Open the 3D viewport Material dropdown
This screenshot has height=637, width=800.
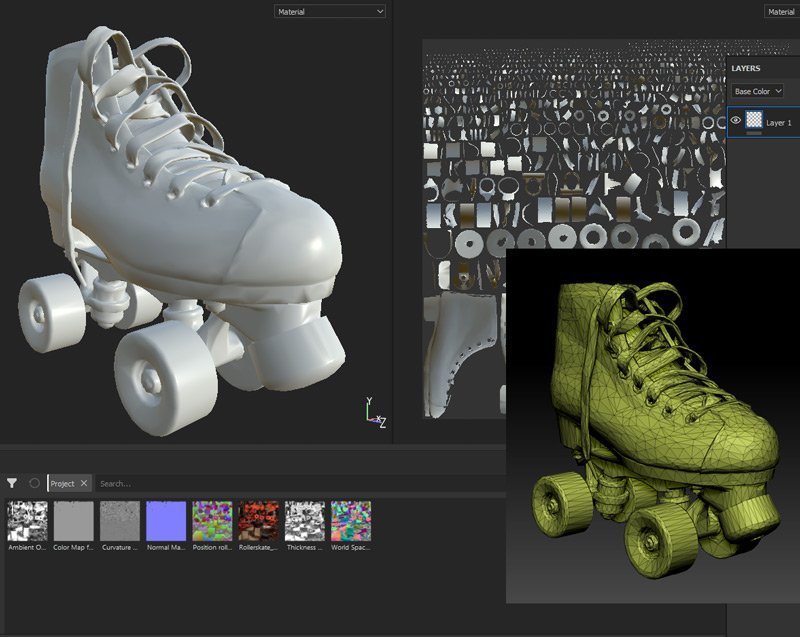click(330, 11)
